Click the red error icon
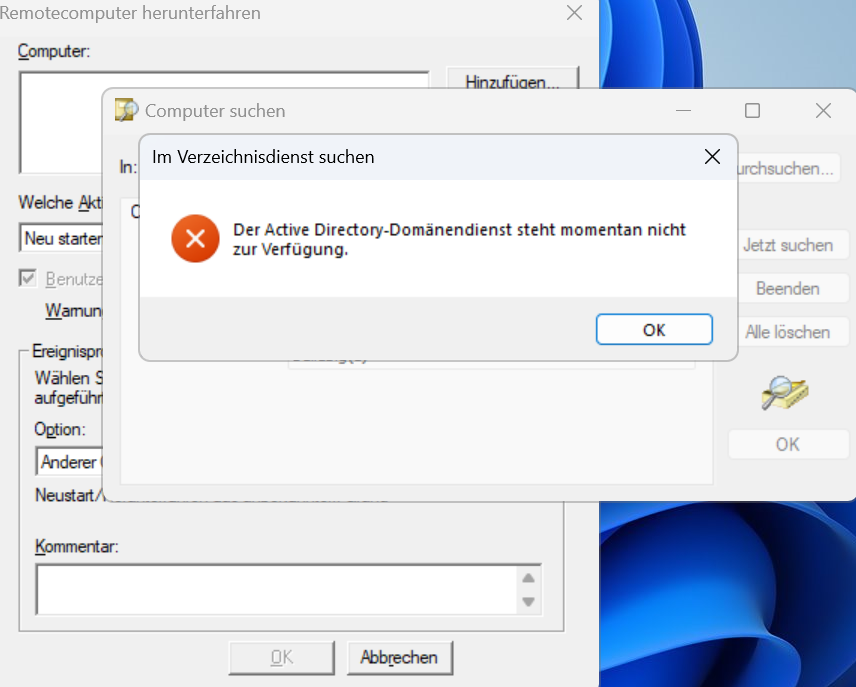 pos(195,239)
